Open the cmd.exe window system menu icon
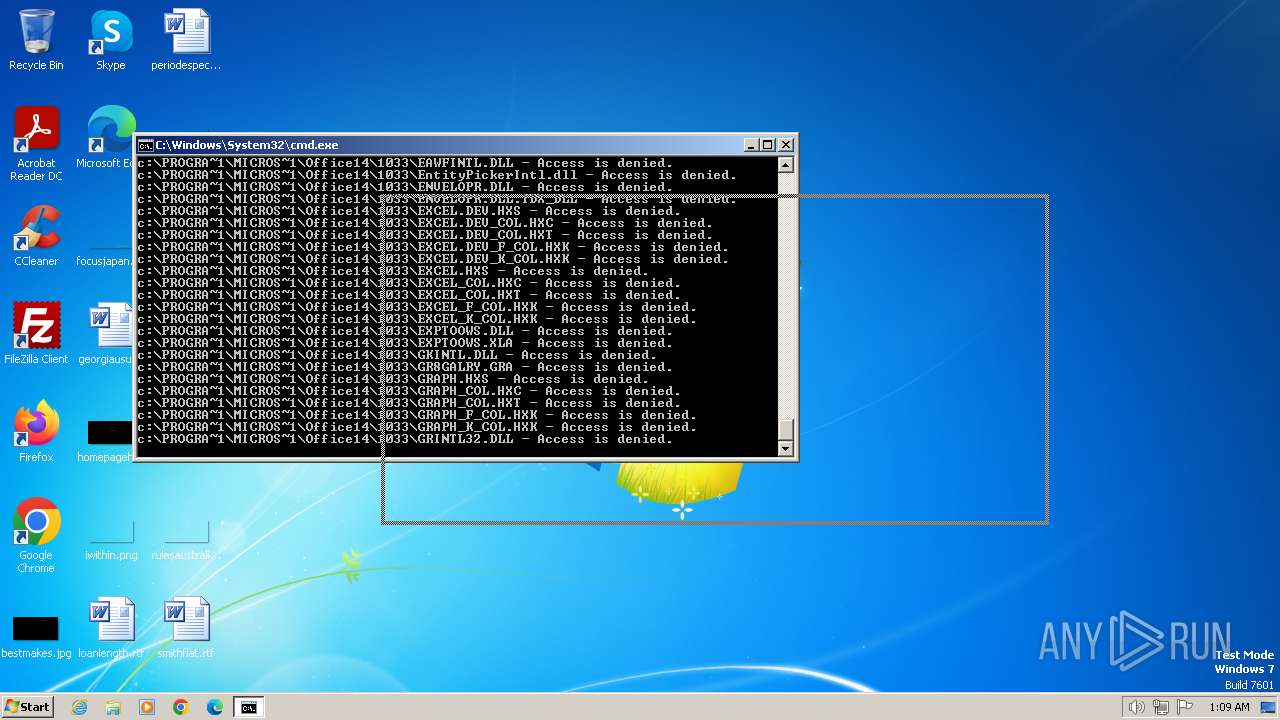Screen dimensions: 1280x720 coord(146,145)
